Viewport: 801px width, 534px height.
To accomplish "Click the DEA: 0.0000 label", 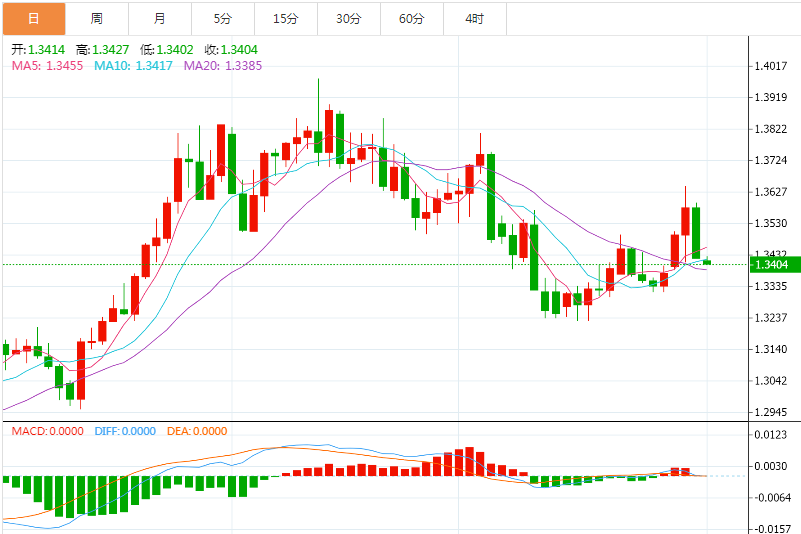I will tap(197, 431).
